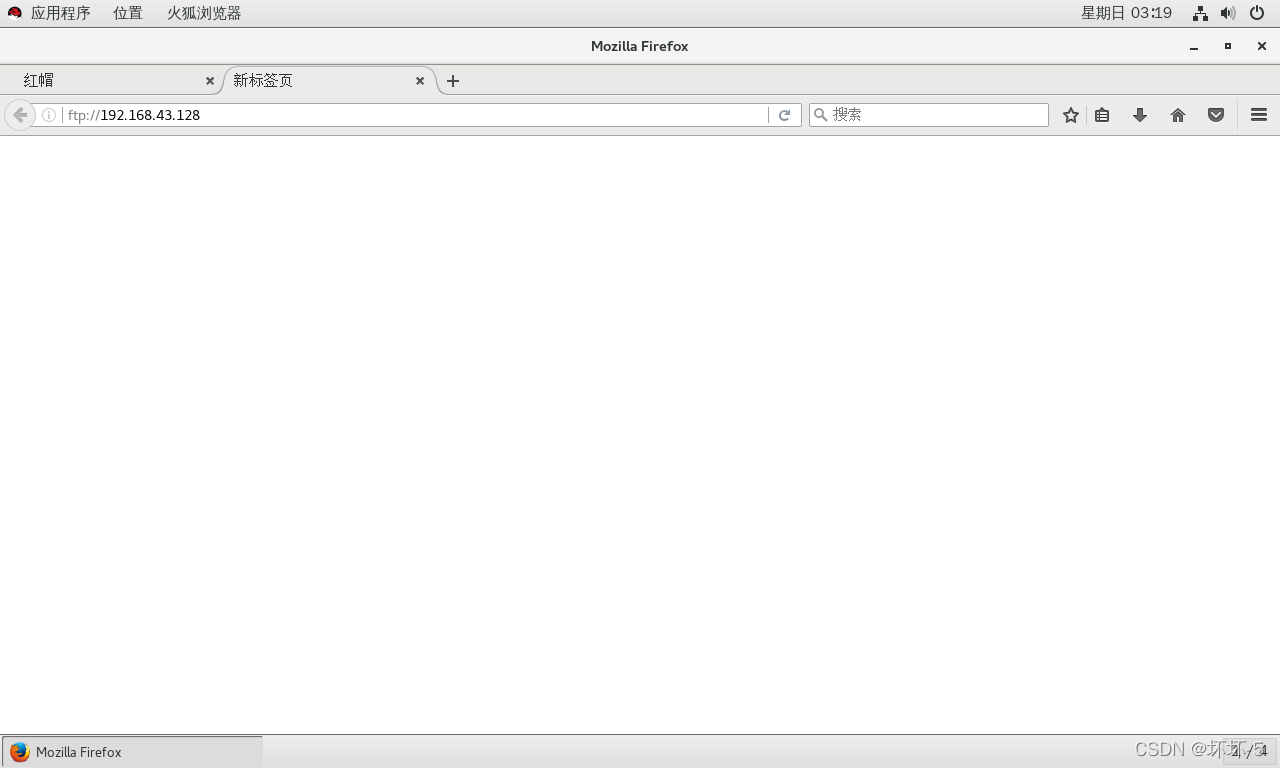Viewport: 1280px width, 768px height.
Task: Select the 新标签页 tab
Action: (328, 81)
